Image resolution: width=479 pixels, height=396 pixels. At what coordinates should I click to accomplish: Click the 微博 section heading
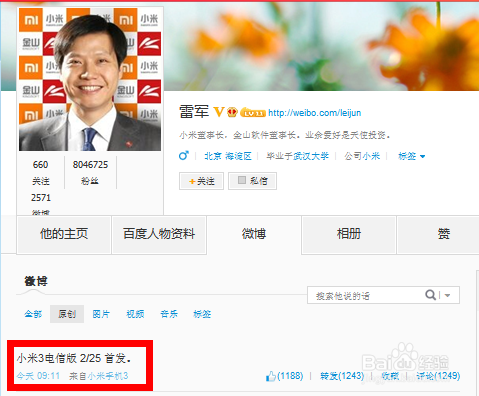tap(36, 281)
